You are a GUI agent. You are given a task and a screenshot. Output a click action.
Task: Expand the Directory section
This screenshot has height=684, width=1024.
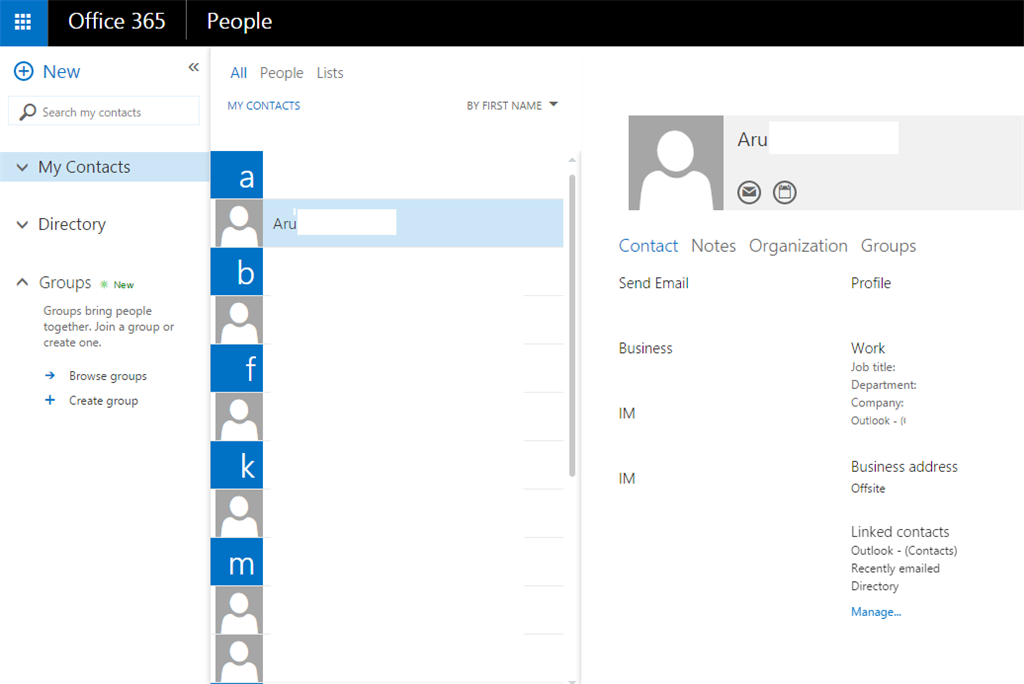(22, 225)
